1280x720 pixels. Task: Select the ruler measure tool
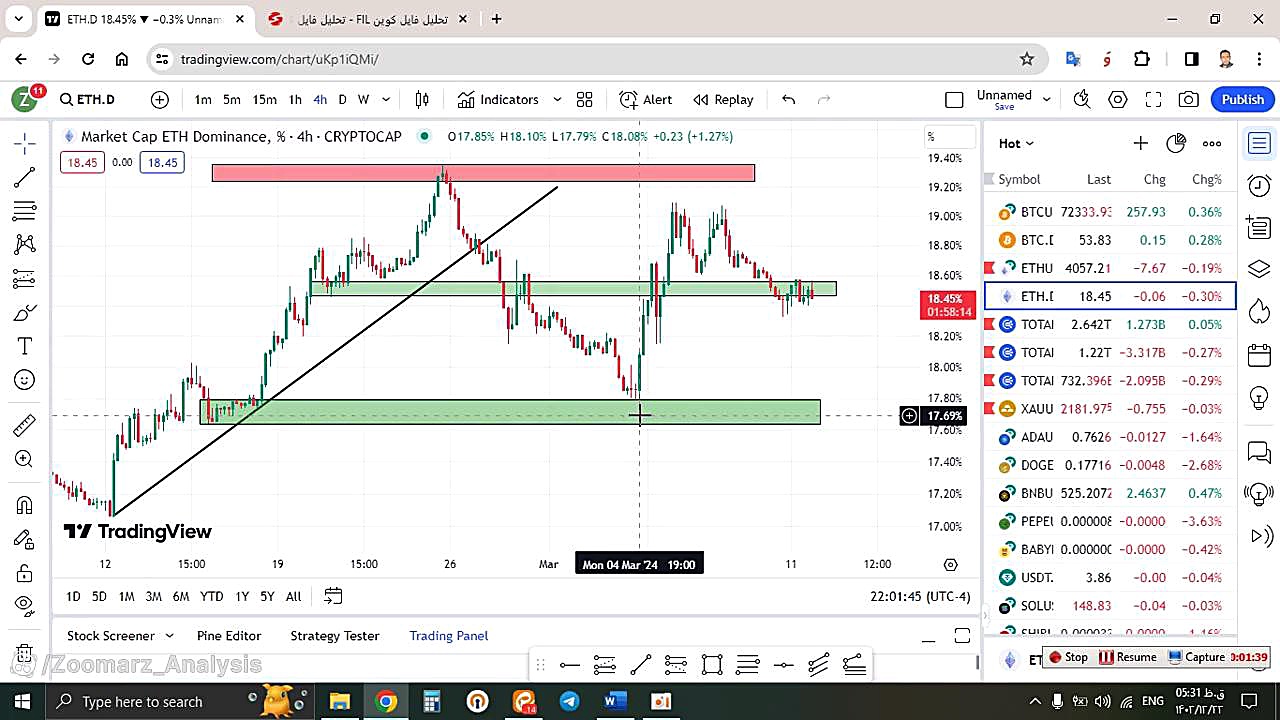pyautogui.click(x=25, y=426)
